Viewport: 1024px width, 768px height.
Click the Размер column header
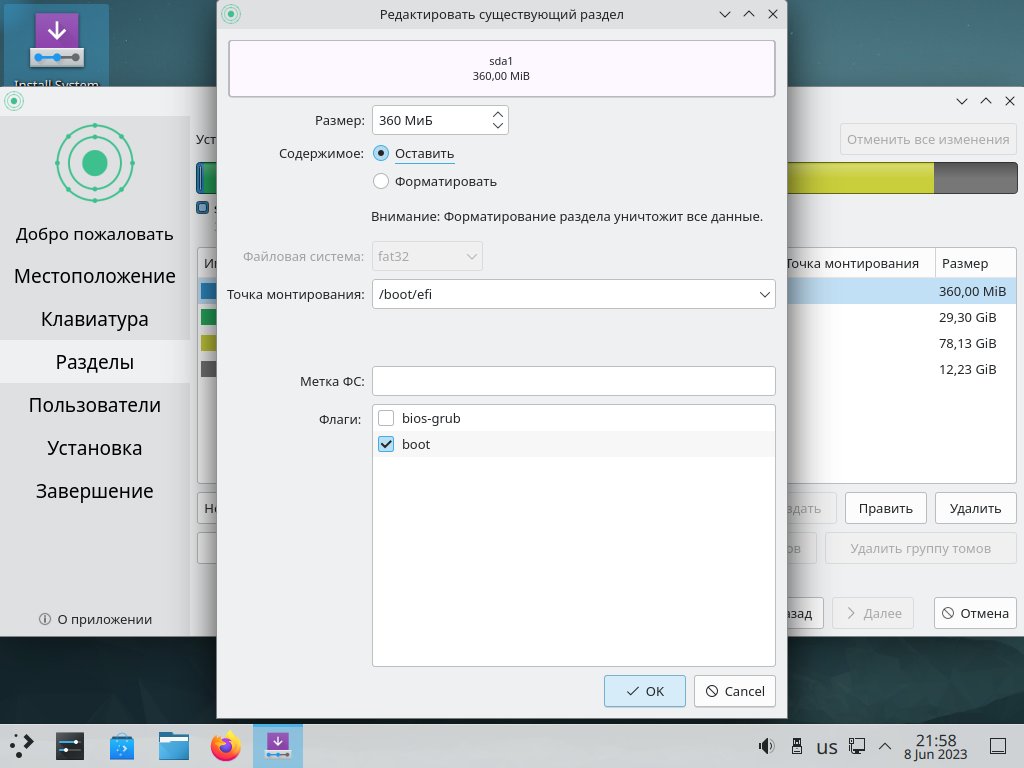pos(976,263)
